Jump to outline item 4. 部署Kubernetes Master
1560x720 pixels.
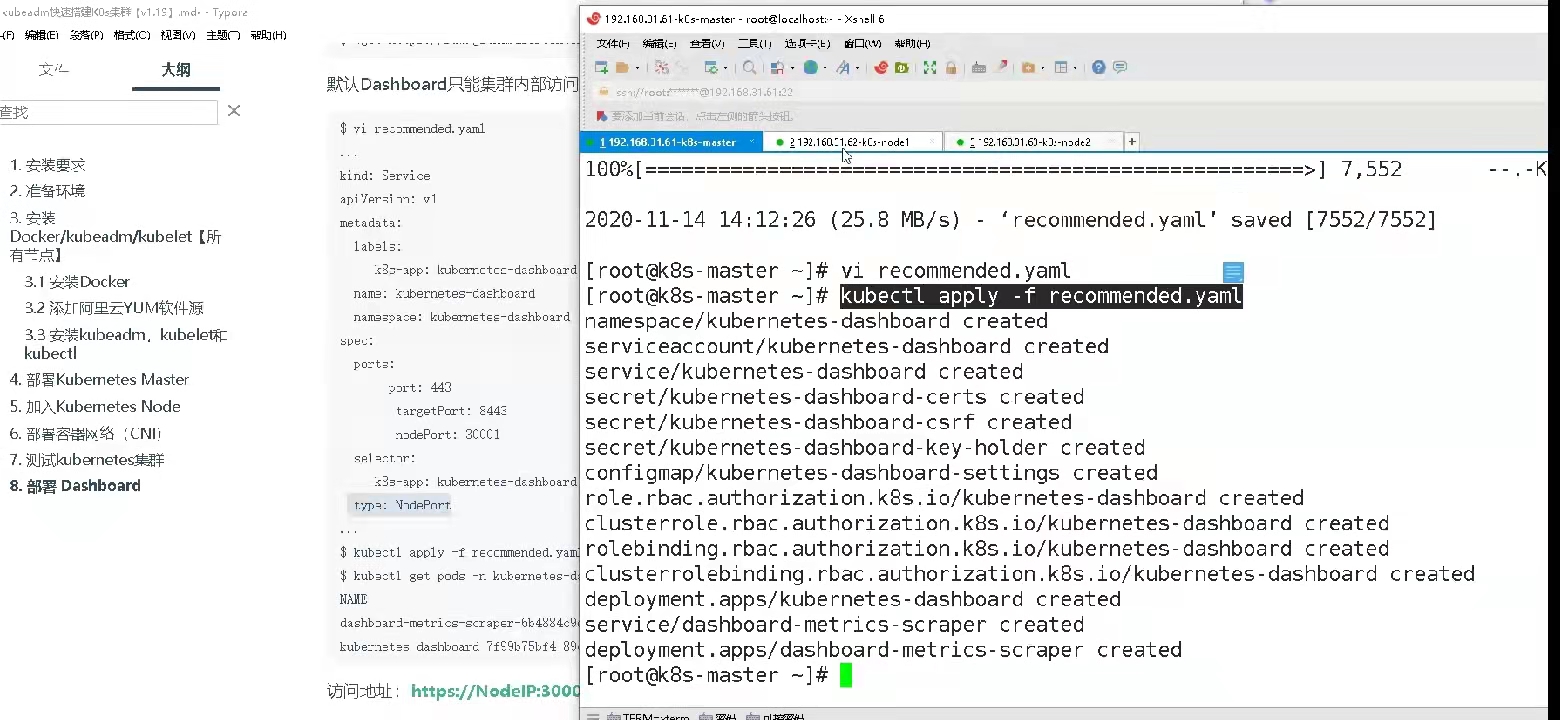click(99, 380)
